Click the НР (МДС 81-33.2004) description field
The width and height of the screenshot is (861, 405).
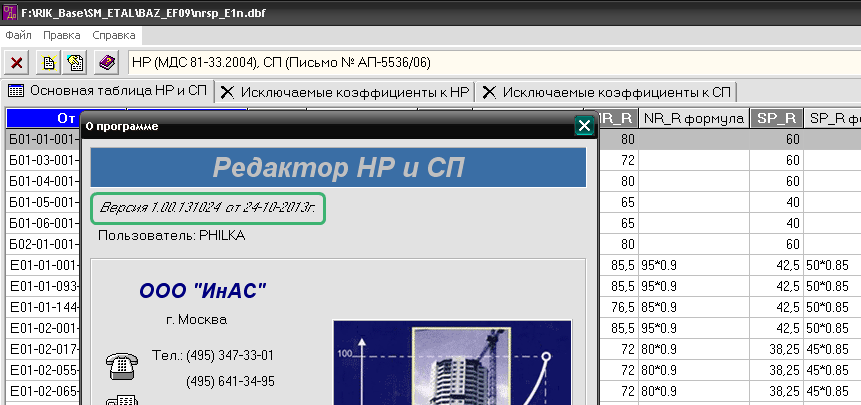tap(494, 63)
